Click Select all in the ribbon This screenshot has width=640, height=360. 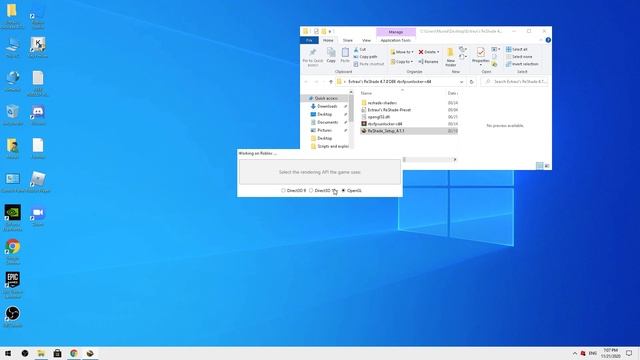pyautogui.click(x=516, y=49)
